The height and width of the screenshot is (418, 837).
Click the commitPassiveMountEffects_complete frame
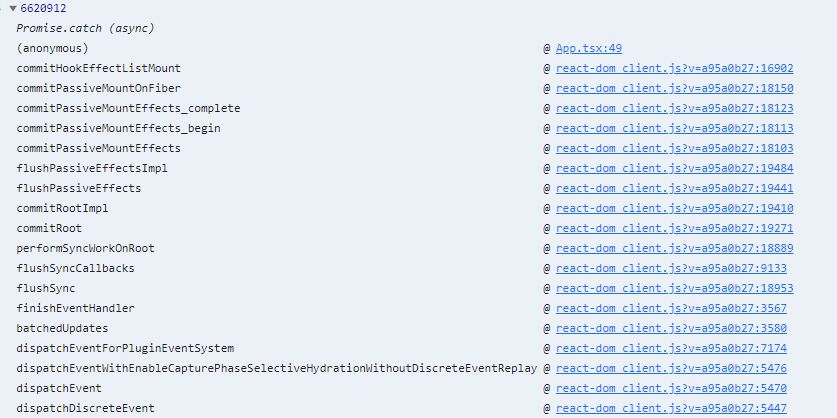(128, 108)
